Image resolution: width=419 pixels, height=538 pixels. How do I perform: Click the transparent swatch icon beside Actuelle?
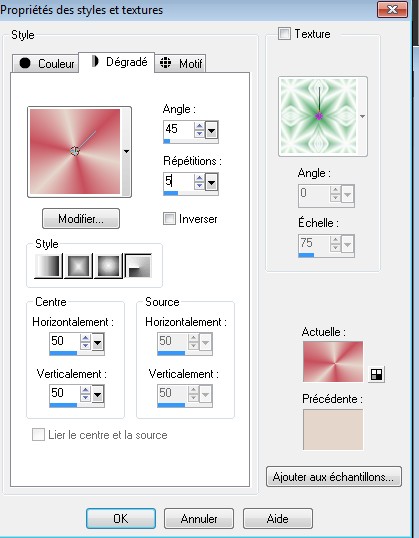(376, 374)
